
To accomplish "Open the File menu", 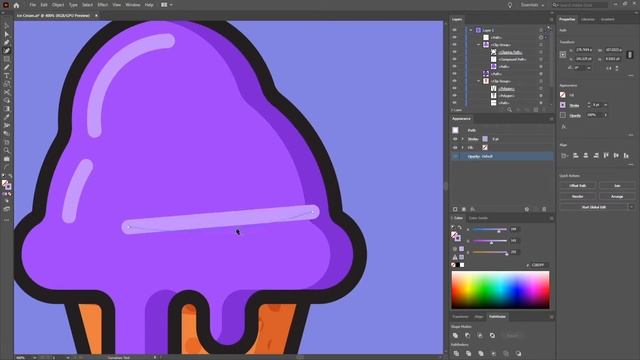I will pos(33,5).
